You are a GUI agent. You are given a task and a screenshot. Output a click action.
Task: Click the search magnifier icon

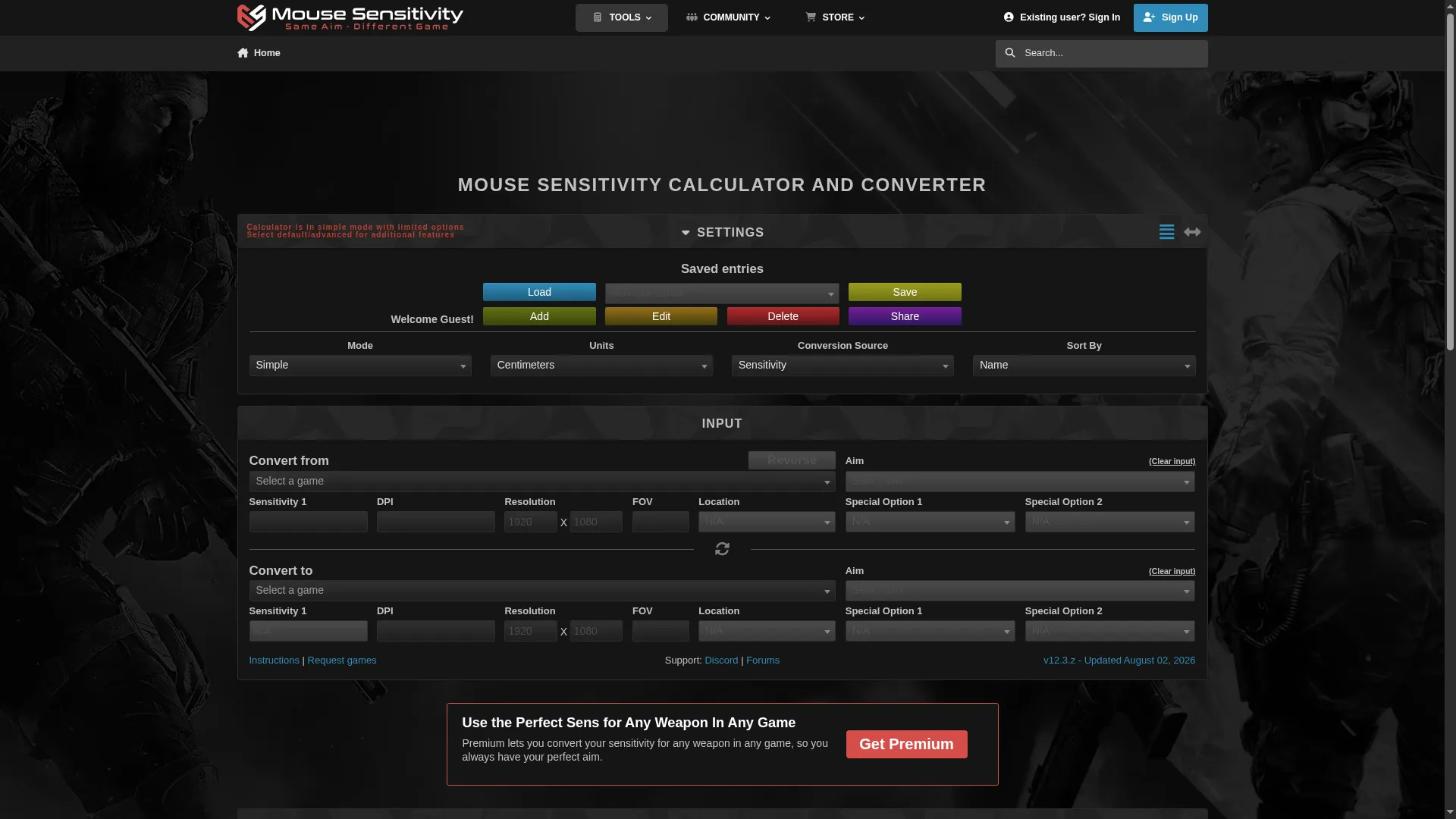coord(1010,53)
